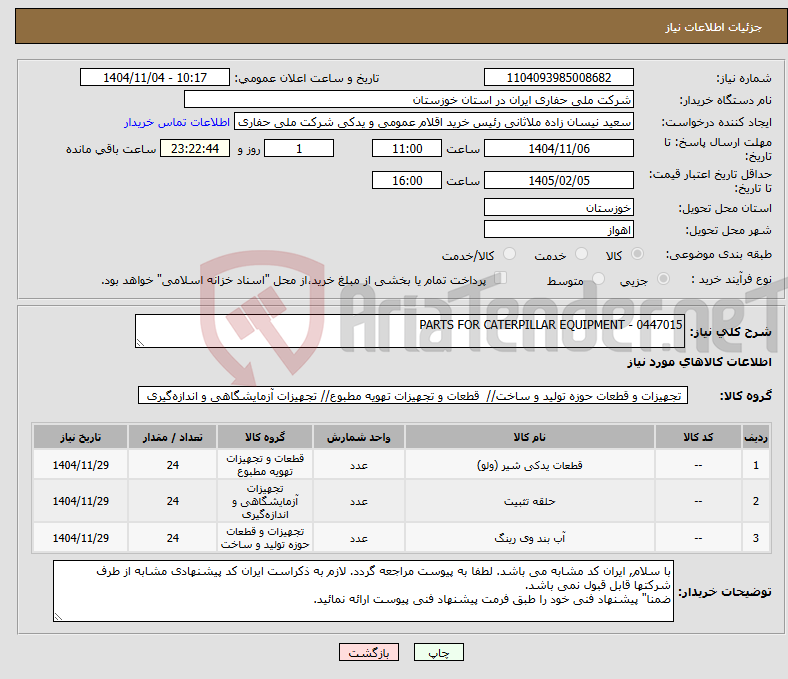
Task: Click the ردیف column header
Action: 755,437
